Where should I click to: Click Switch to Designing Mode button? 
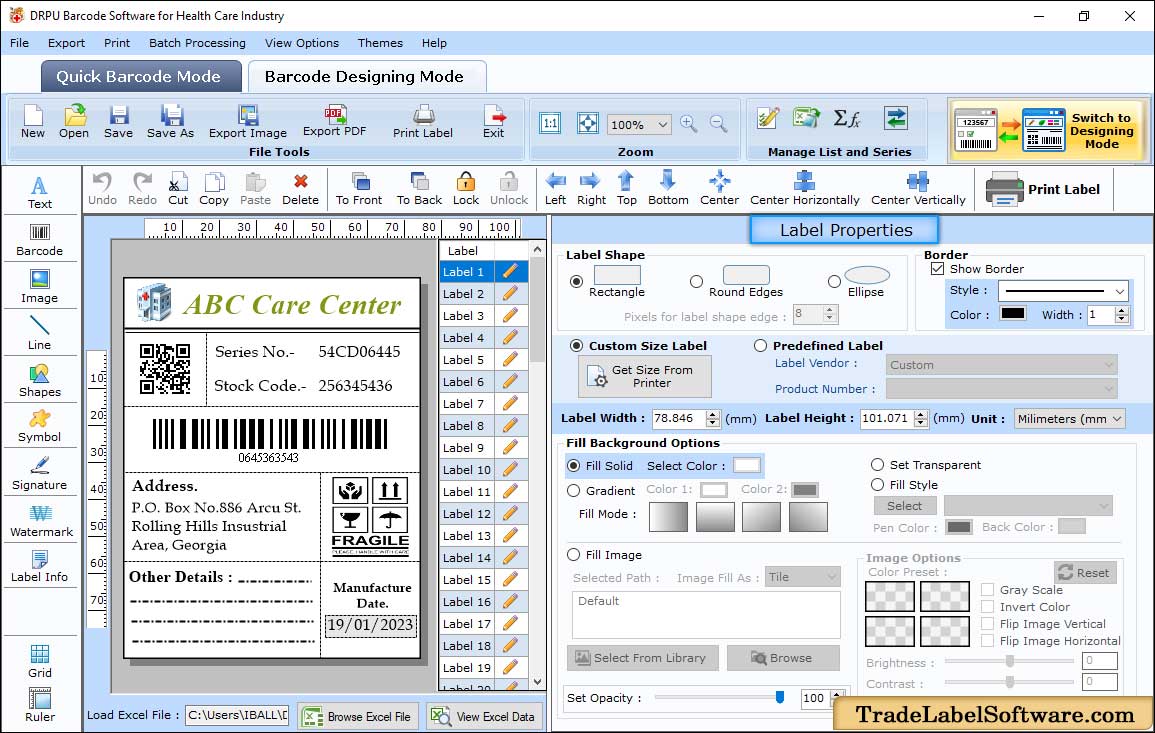click(x=1047, y=130)
